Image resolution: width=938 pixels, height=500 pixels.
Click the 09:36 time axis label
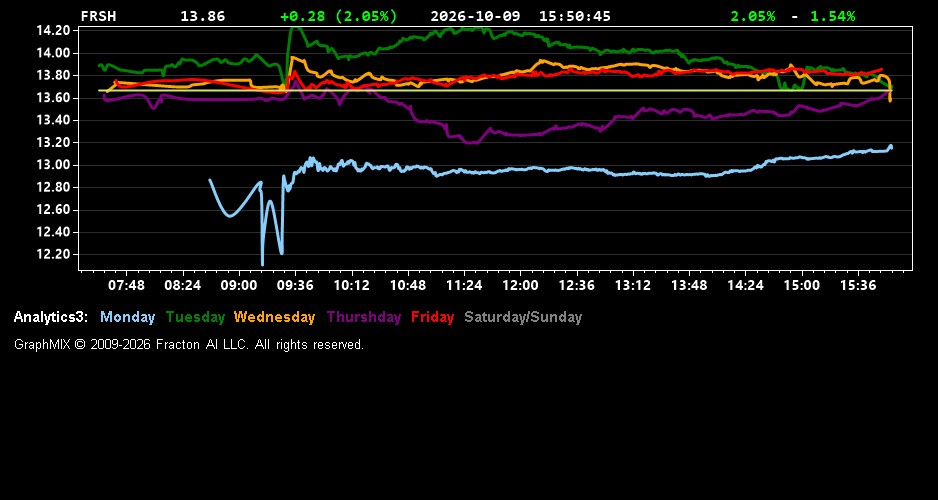295,286
